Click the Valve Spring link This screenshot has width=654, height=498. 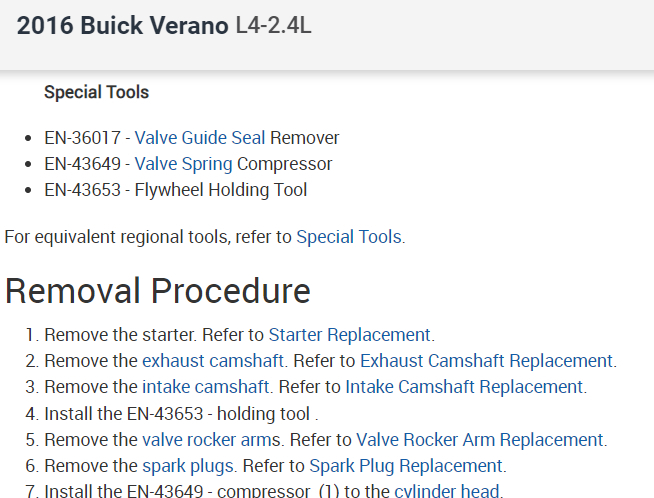tap(183, 164)
